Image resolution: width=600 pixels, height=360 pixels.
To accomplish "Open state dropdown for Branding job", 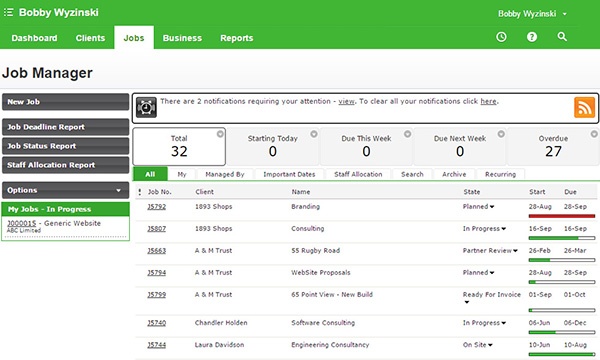I will click(x=492, y=207).
